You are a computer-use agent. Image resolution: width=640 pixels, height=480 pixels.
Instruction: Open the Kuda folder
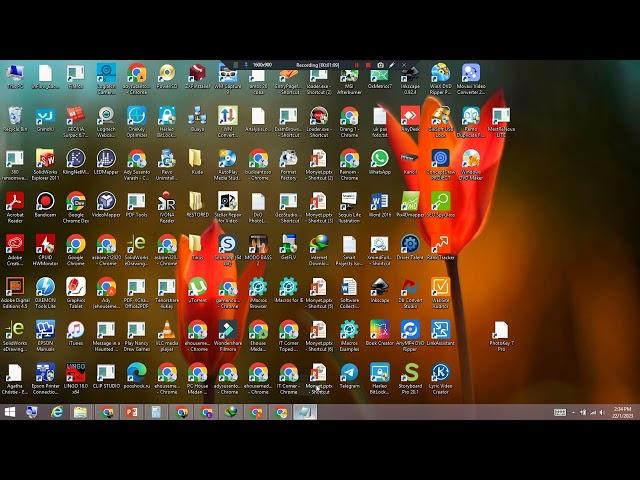(x=197, y=161)
